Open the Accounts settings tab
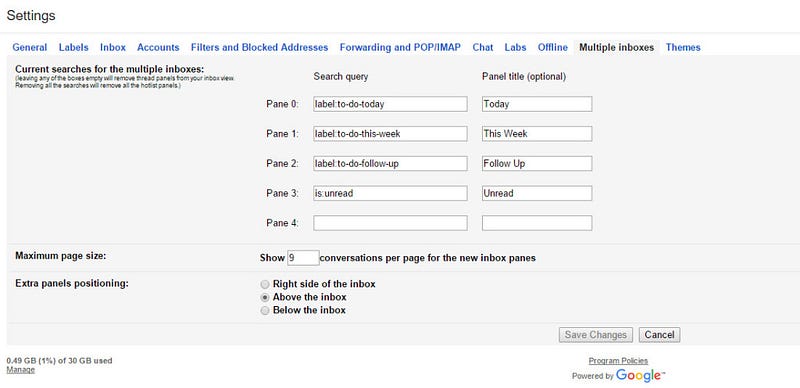Image resolution: width=800 pixels, height=388 pixels. point(158,47)
